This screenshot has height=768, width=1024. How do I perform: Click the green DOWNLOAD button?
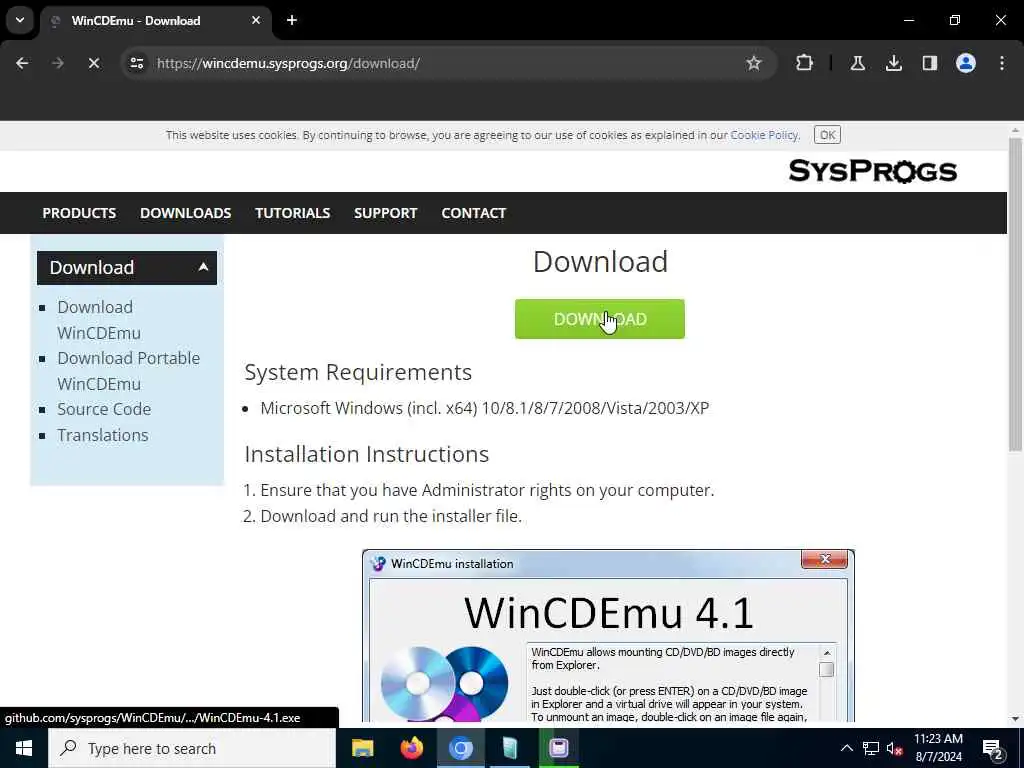click(x=600, y=319)
